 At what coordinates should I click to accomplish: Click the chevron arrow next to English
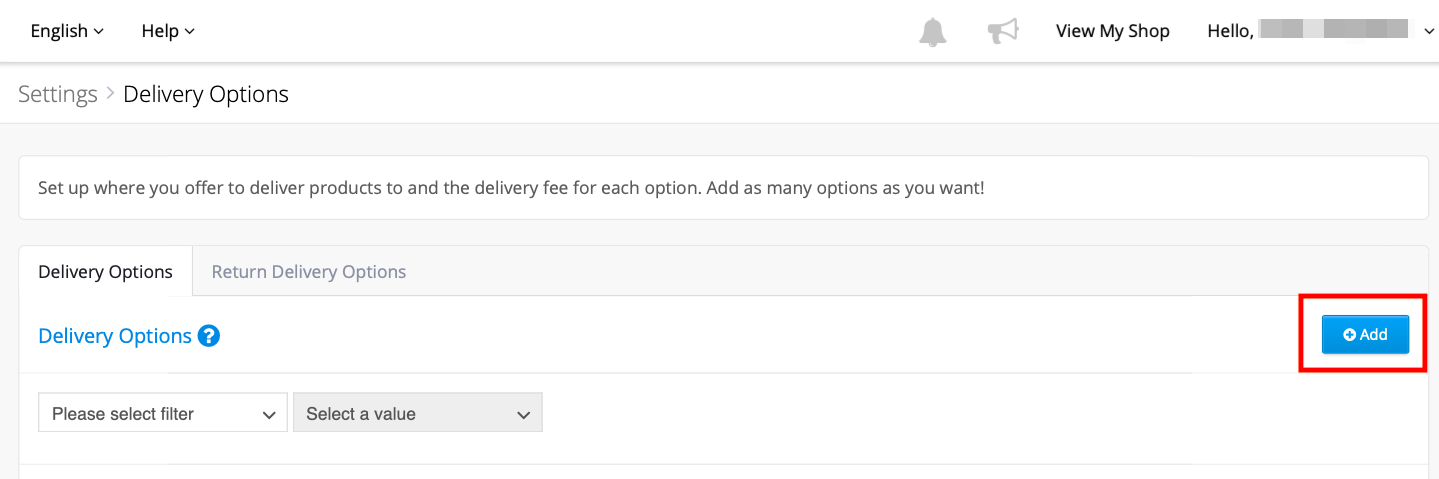tap(99, 32)
